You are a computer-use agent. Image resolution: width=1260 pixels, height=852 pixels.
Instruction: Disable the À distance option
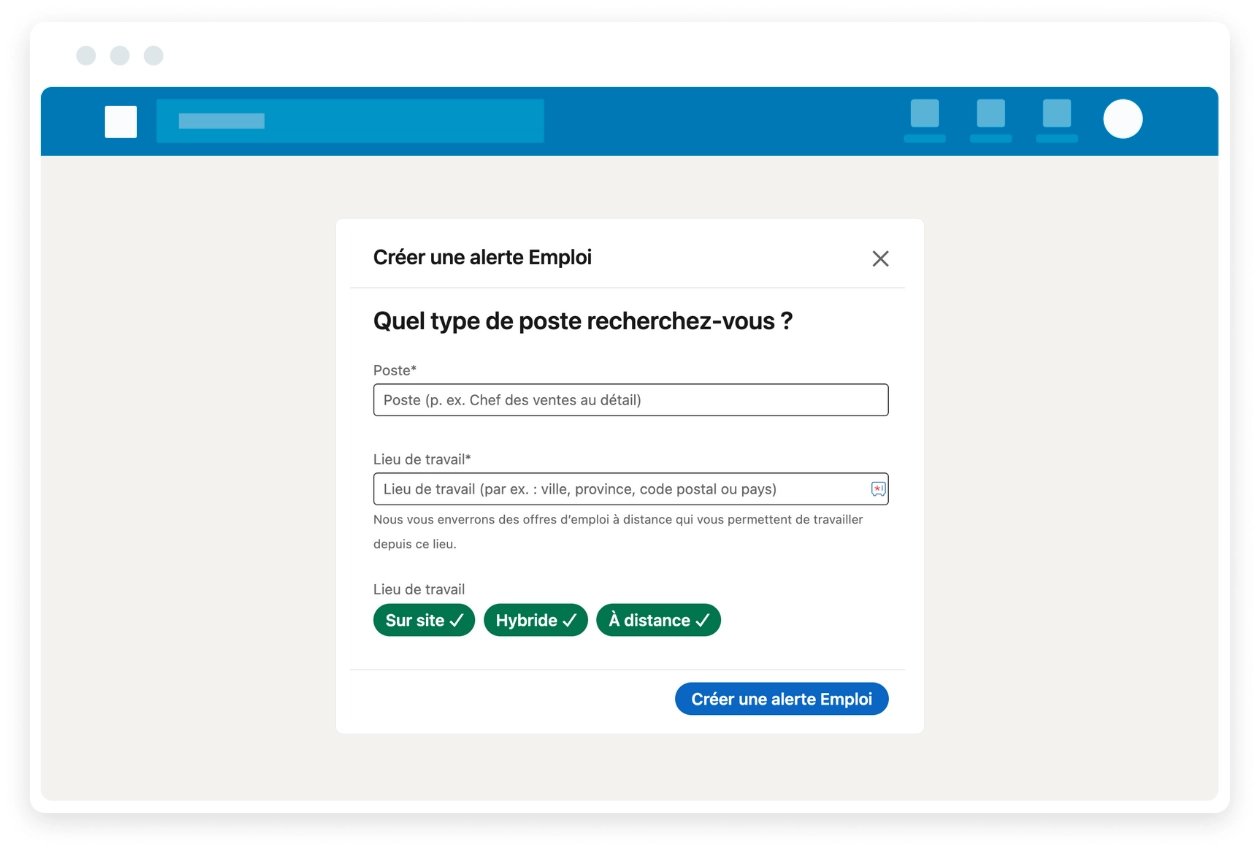658,620
